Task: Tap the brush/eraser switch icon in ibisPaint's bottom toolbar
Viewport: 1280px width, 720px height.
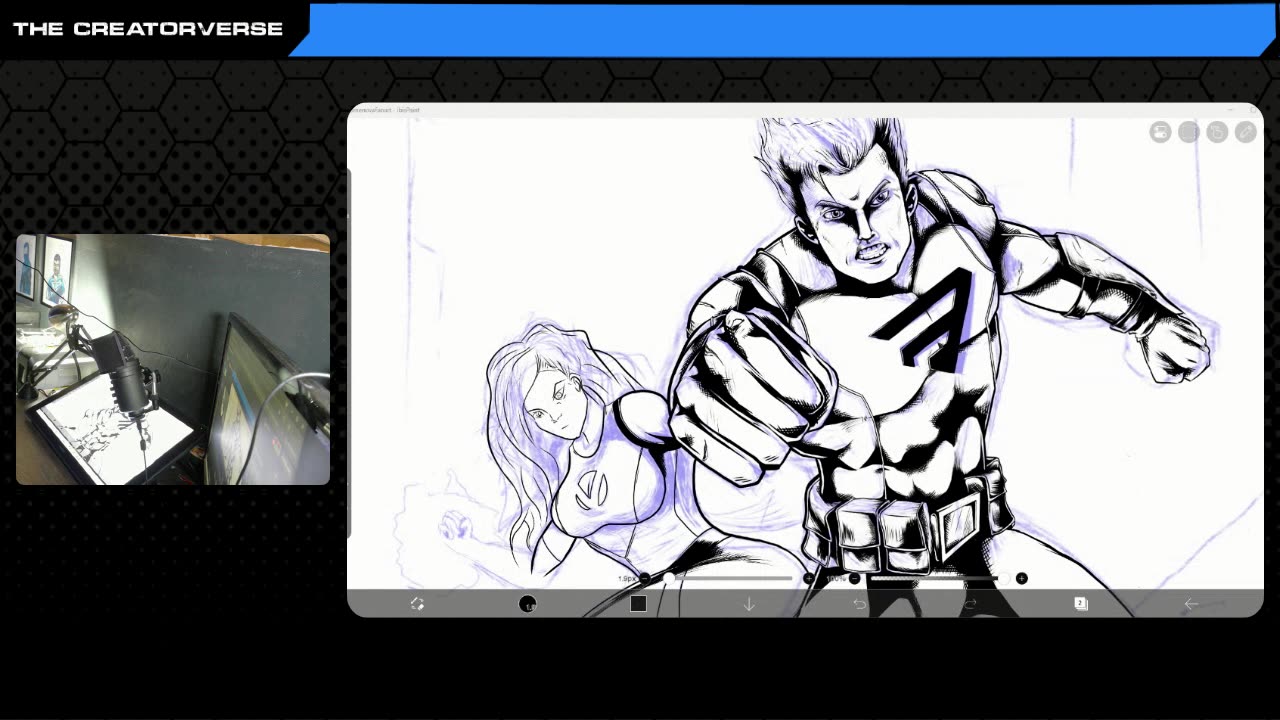Action: tap(418, 604)
